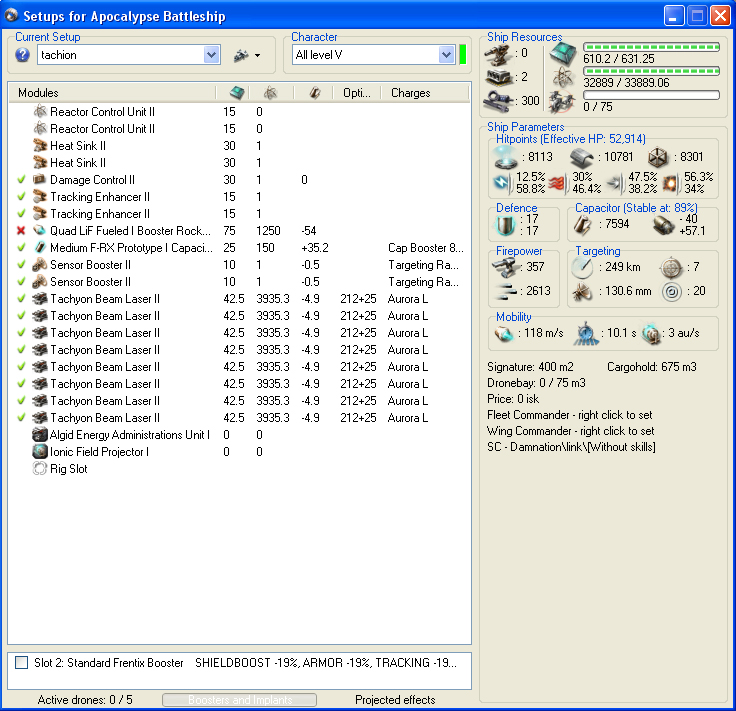Select the empty Rig Slot row
Image resolution: width=736 pixels, height=711 pixels.
click(x=239, y=469)
